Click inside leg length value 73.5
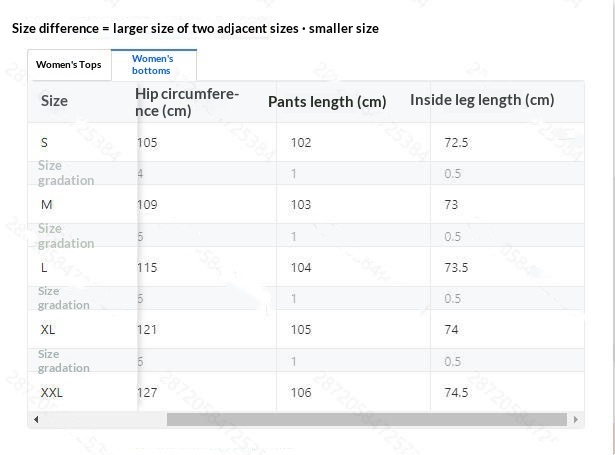This screenshot has width=615, height=455. pos(455,268)
